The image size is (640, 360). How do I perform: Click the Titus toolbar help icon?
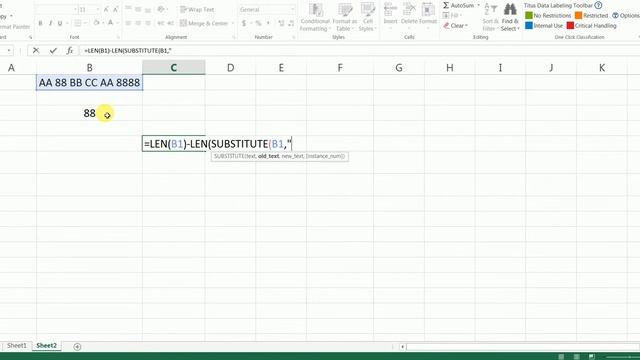pos(598,5)
